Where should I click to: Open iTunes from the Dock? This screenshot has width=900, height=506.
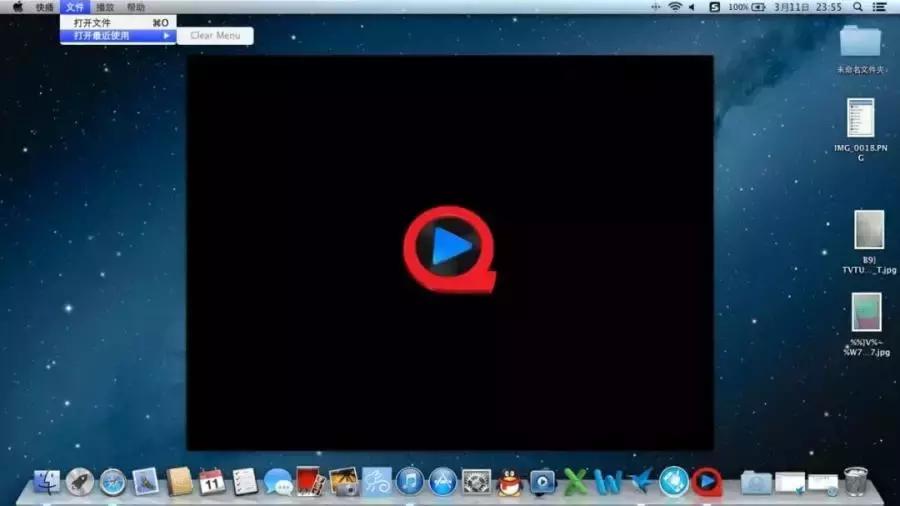tap(410, 481)
